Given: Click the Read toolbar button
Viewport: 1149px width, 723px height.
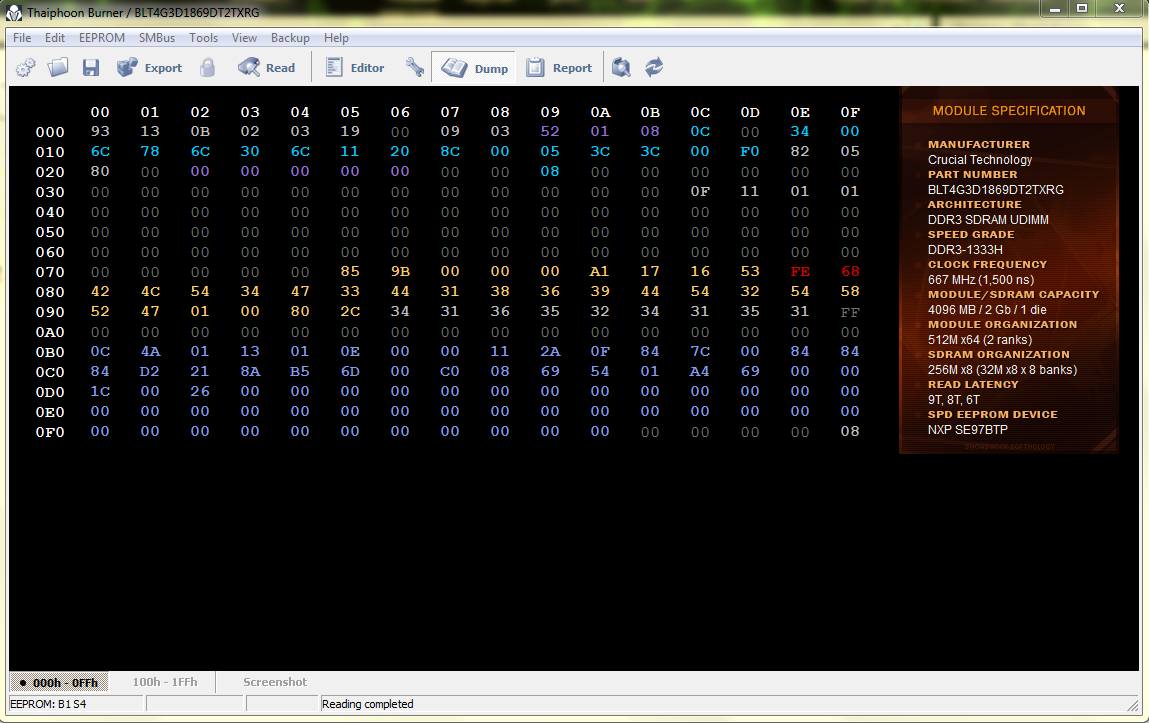Looking at the screenshot, I should [266, 67].
